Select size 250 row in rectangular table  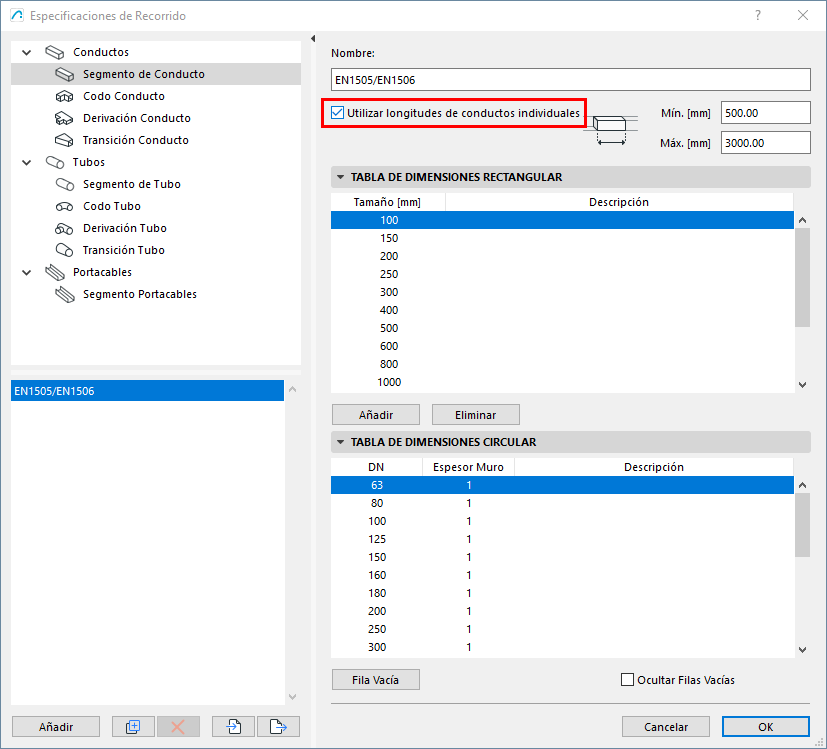[x=562, y=274]
